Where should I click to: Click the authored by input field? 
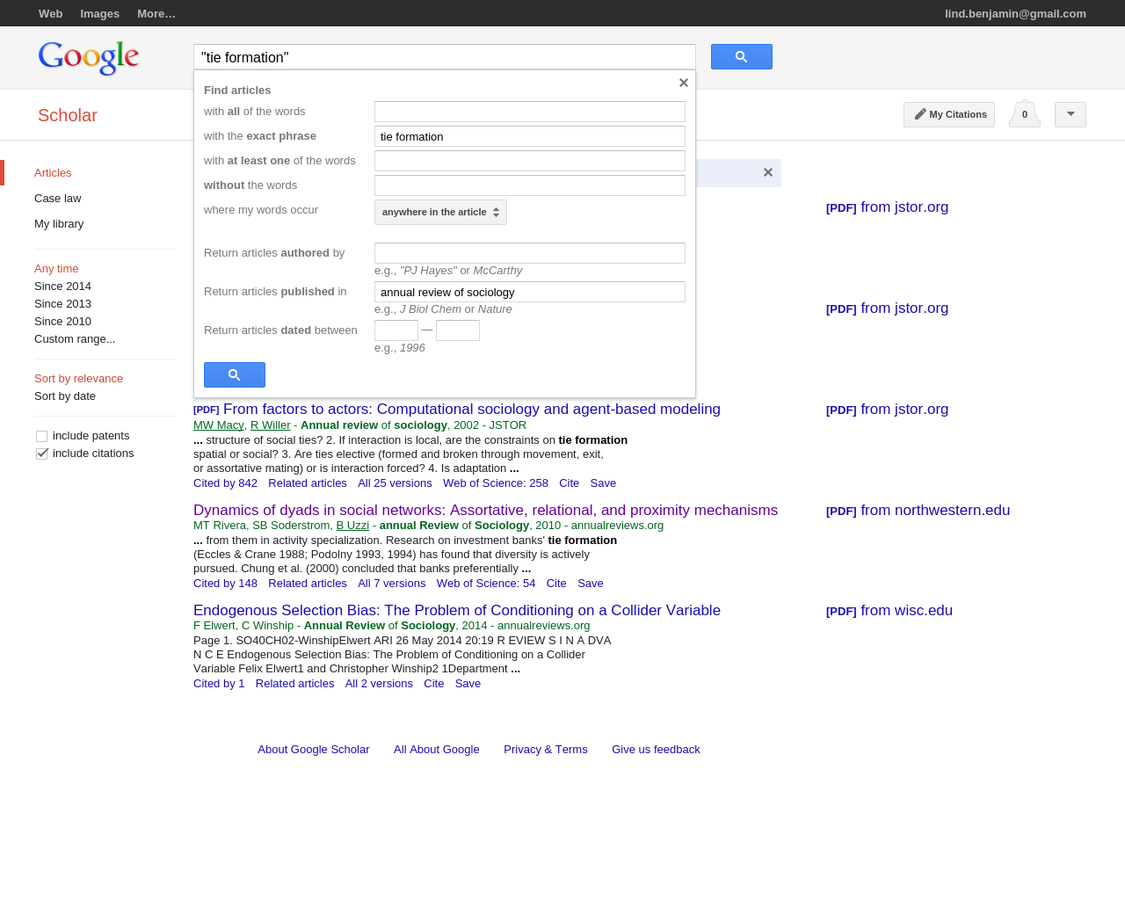coord(529,253)
